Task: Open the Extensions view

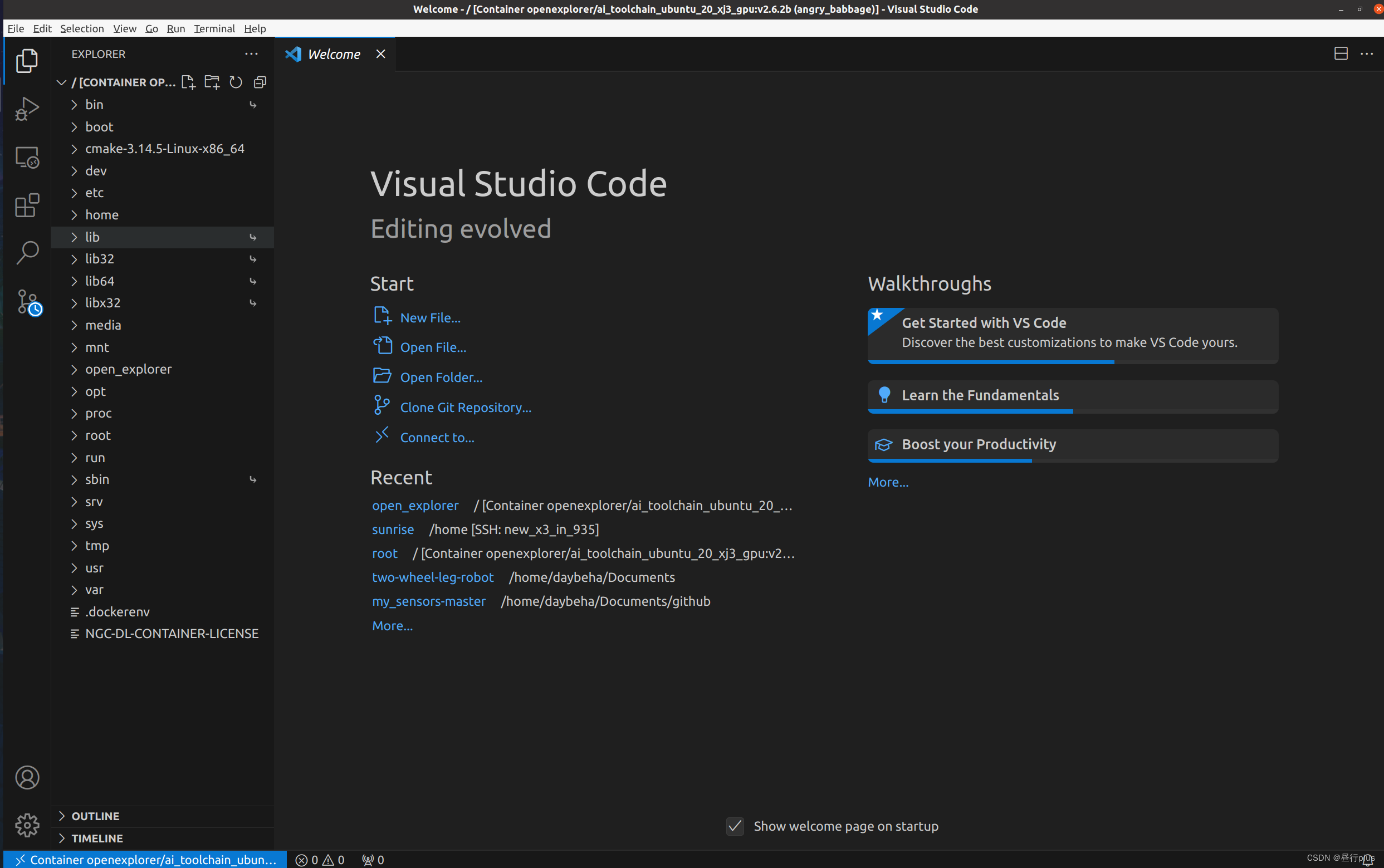Action: 27,205
